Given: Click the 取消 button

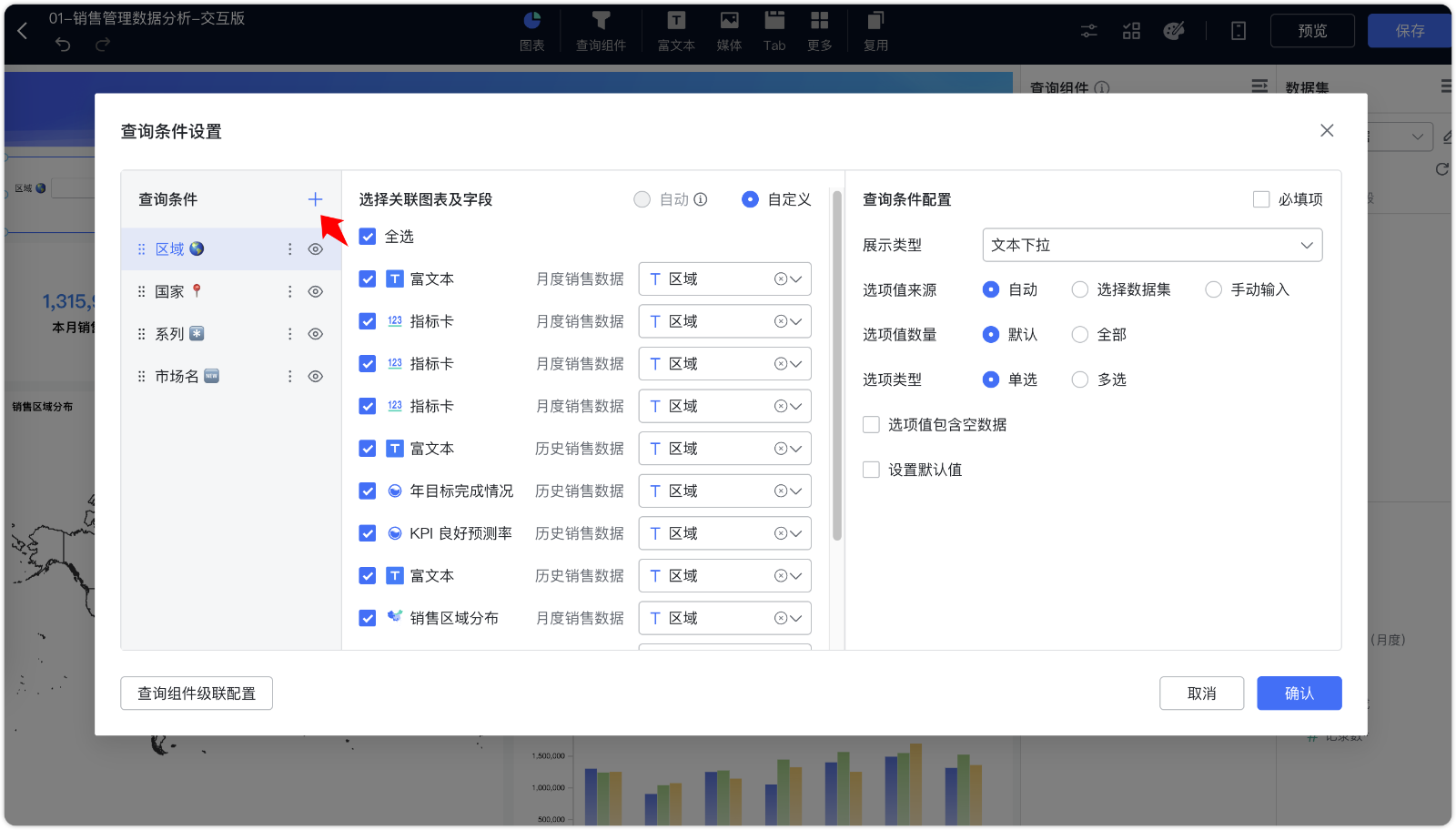Looking at the screenshot, I should pos(1201,693).
